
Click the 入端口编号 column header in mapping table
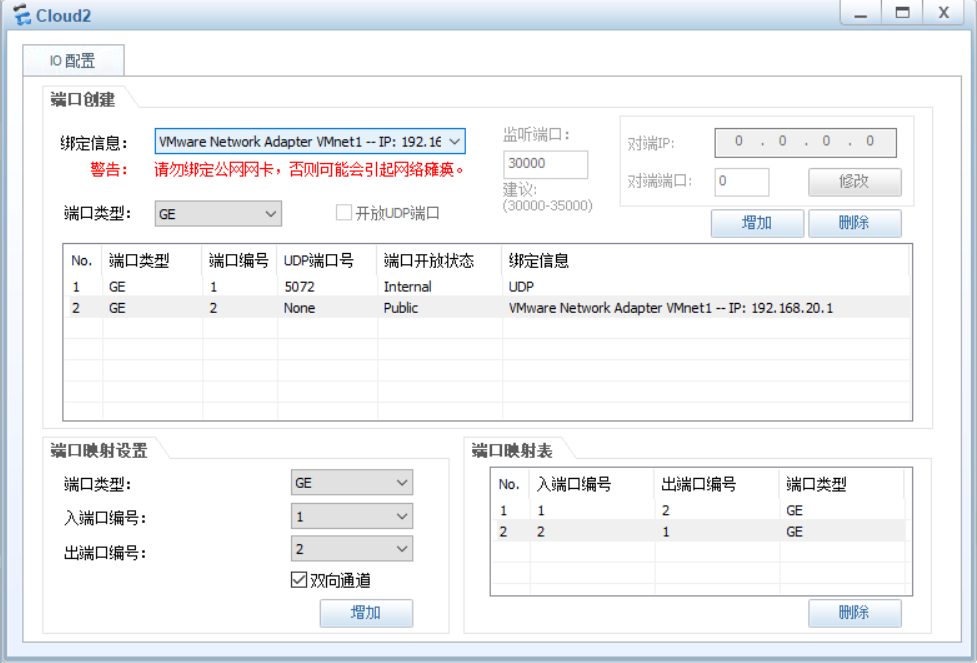pyautogui.click(x=592, y=484)
